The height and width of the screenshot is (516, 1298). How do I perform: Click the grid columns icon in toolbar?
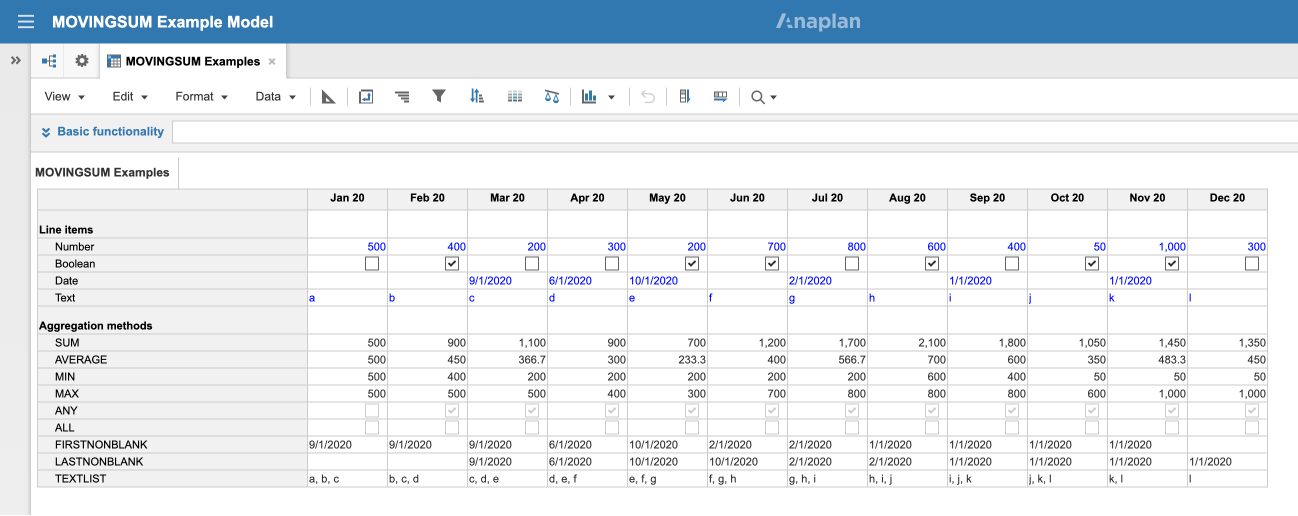point(515,97)
